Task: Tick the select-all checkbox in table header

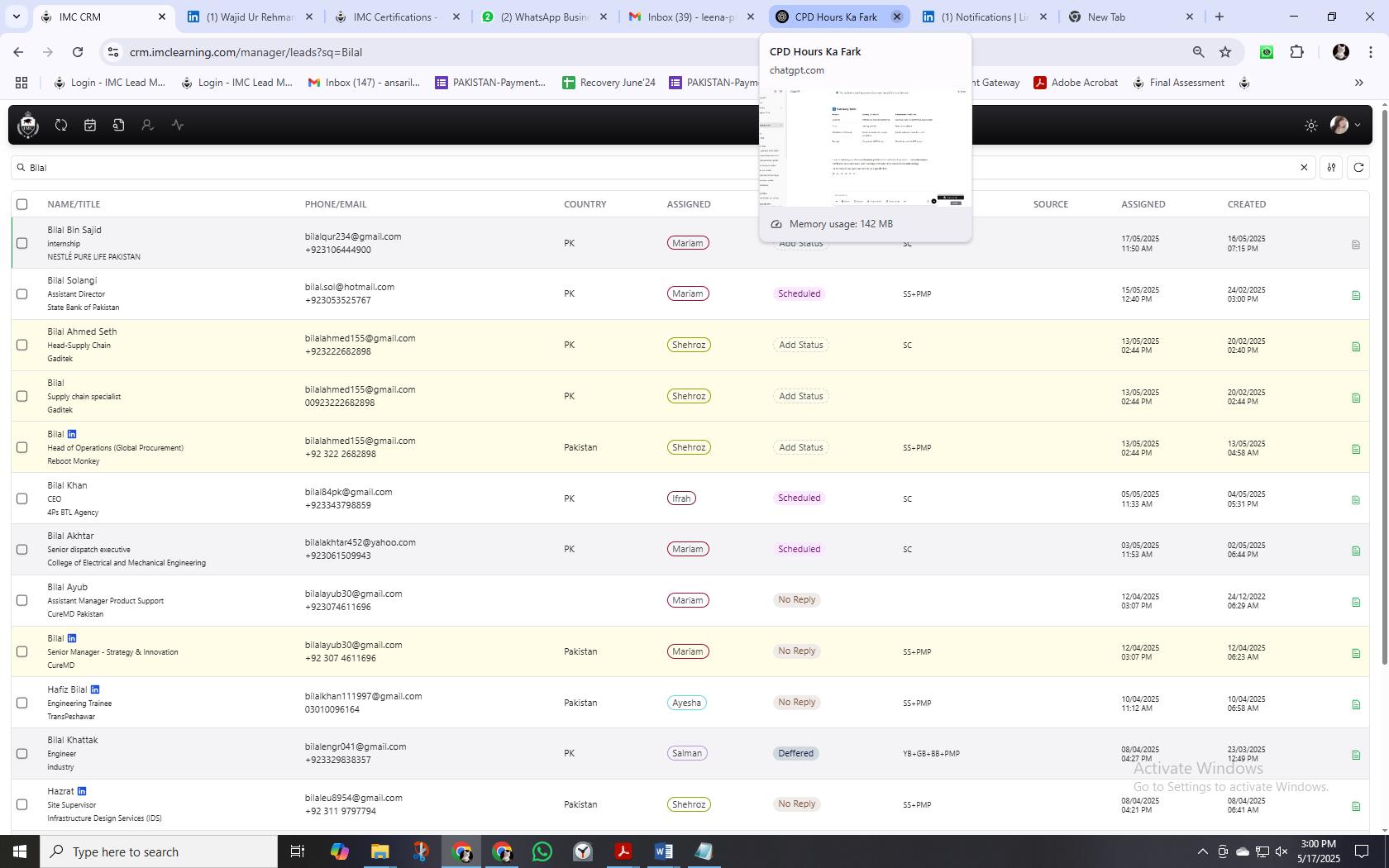Action: coord(22,204)
